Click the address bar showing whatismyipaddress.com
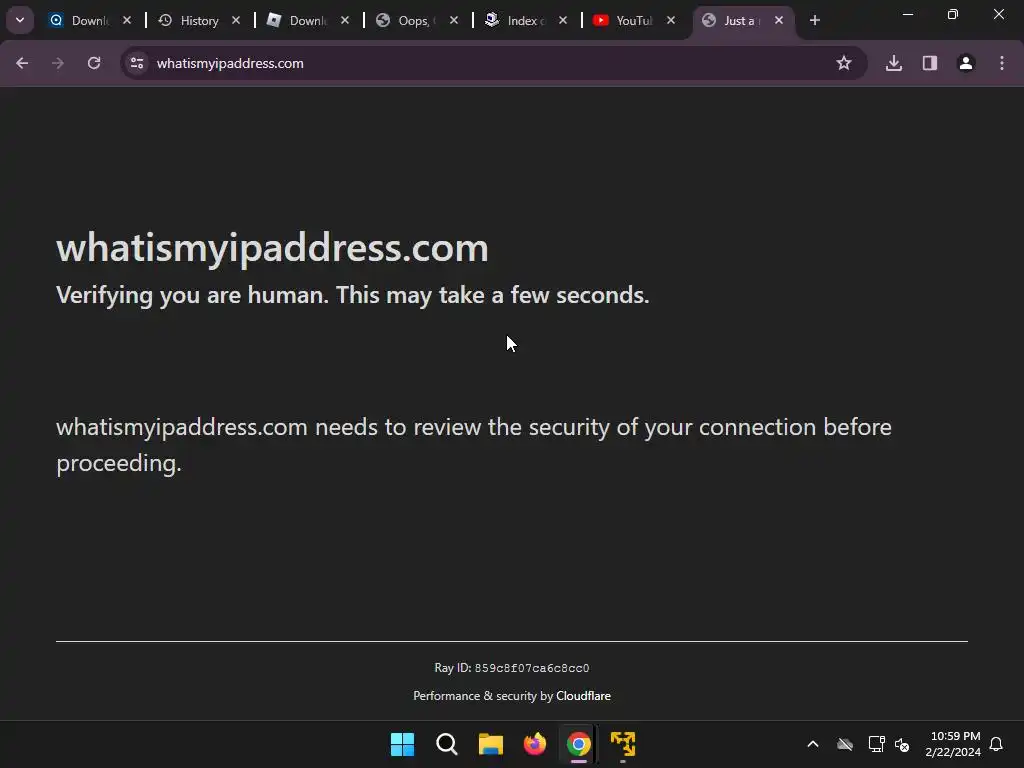 (494, 63)
